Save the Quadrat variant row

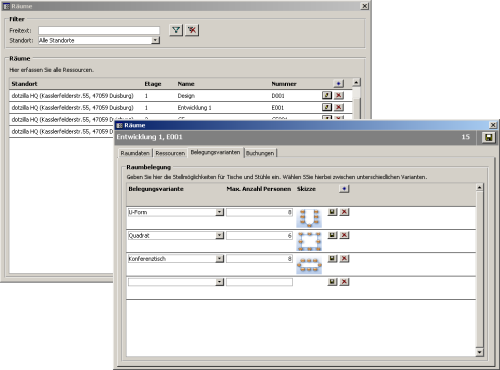[x=332, y=235]
